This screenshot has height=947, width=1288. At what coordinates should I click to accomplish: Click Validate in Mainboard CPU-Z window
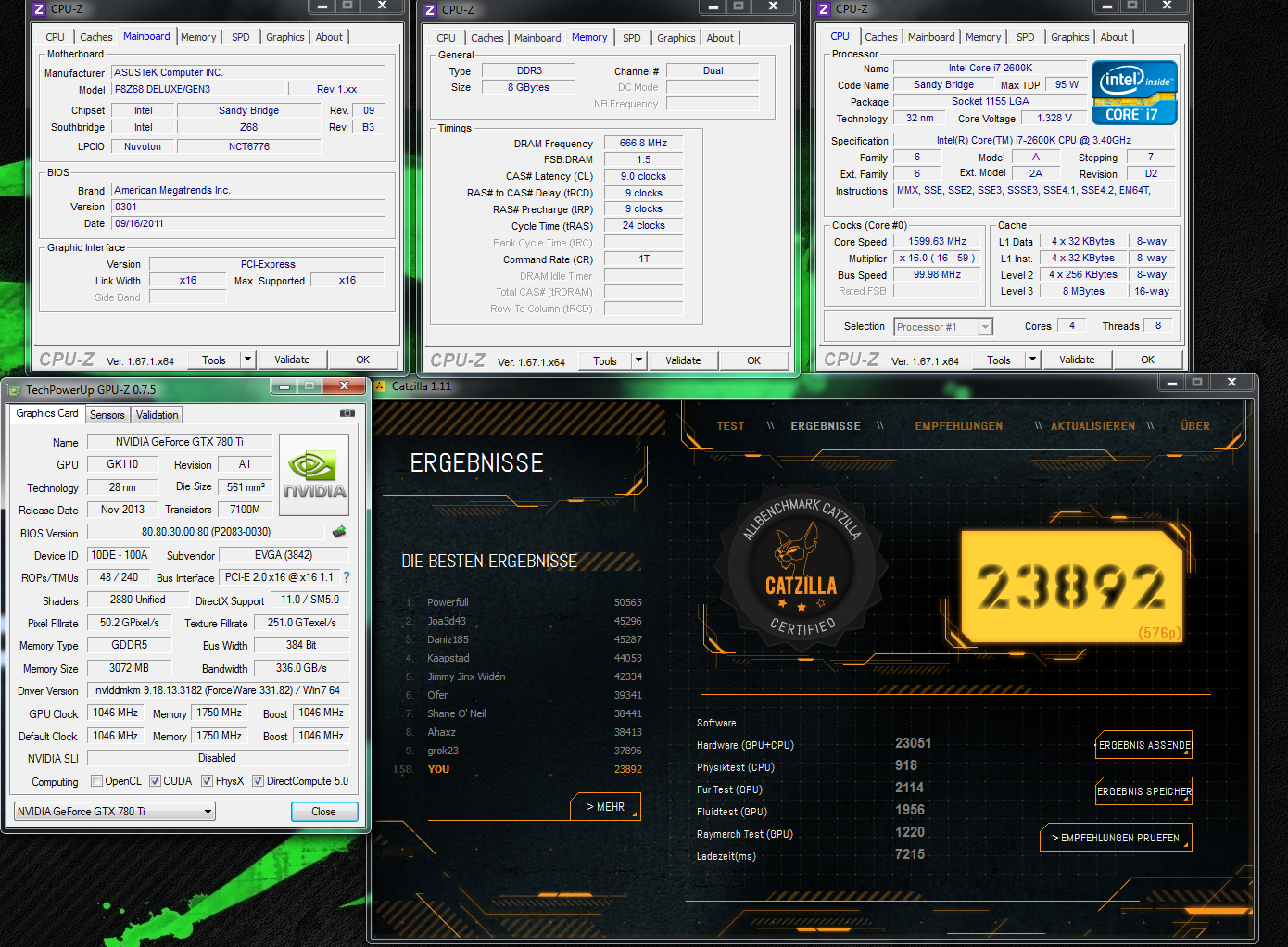(x=292, y=360)
